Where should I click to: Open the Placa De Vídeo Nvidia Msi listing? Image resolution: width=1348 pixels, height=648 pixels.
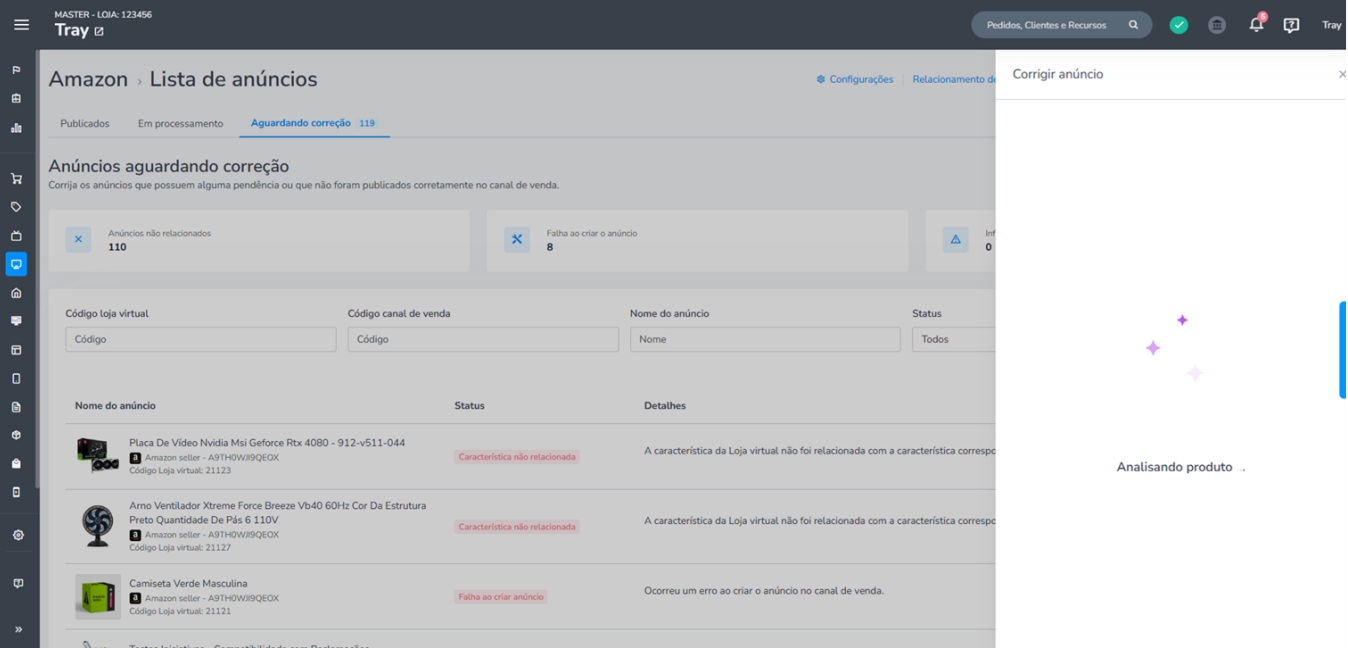tap(267, 443)
